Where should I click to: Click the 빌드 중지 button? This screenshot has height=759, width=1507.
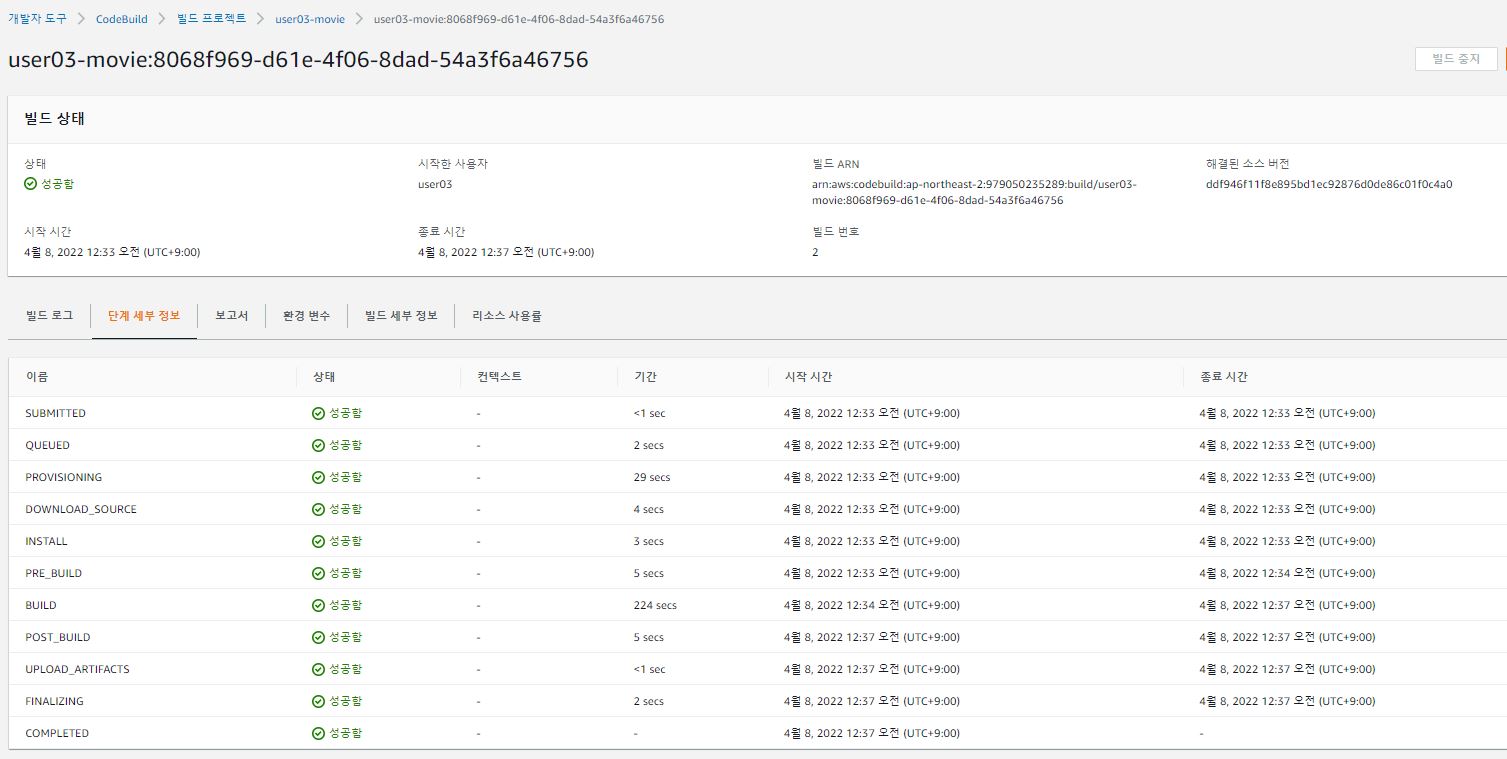(x=1456, y=59)
